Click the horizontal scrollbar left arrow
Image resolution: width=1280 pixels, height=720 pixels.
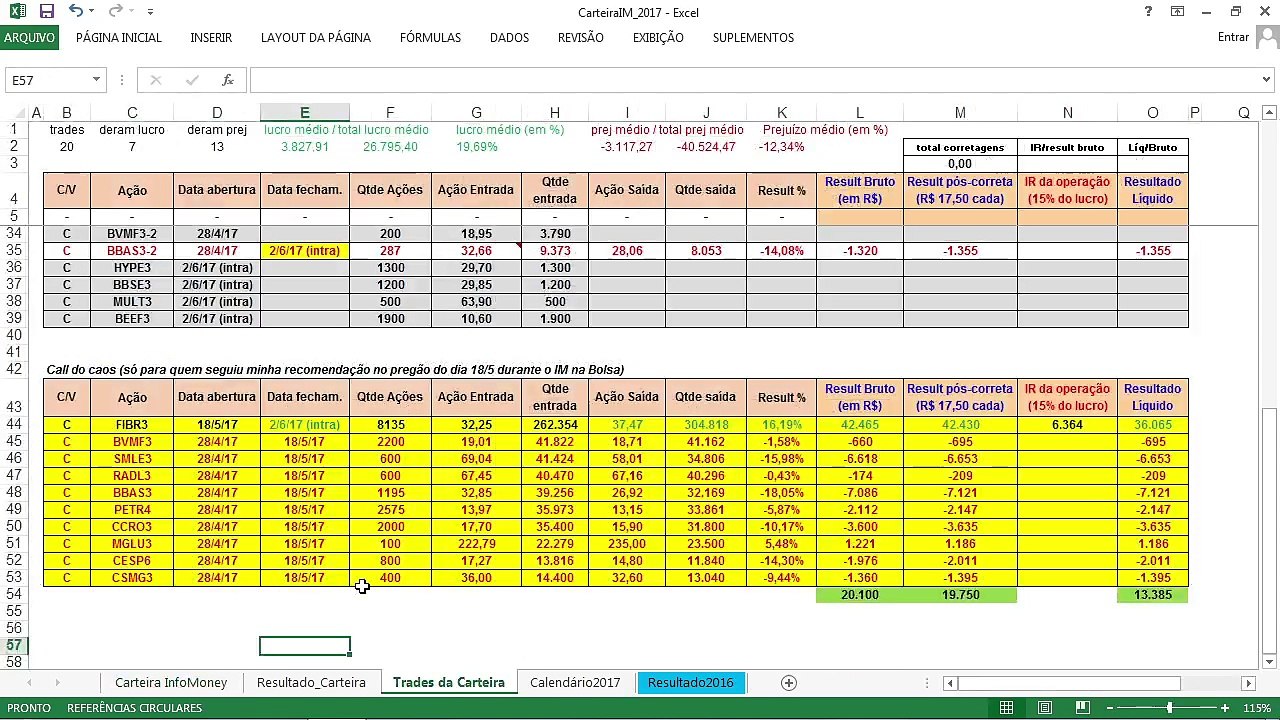[x=950, y=683]
